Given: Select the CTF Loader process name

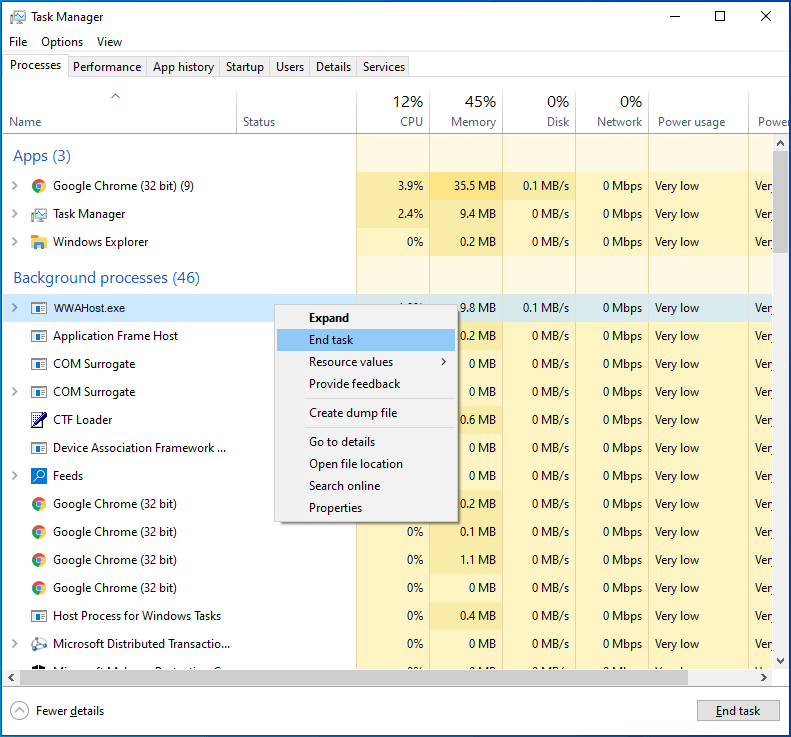Looking at the screenshot, I should (x=83, y=420).
